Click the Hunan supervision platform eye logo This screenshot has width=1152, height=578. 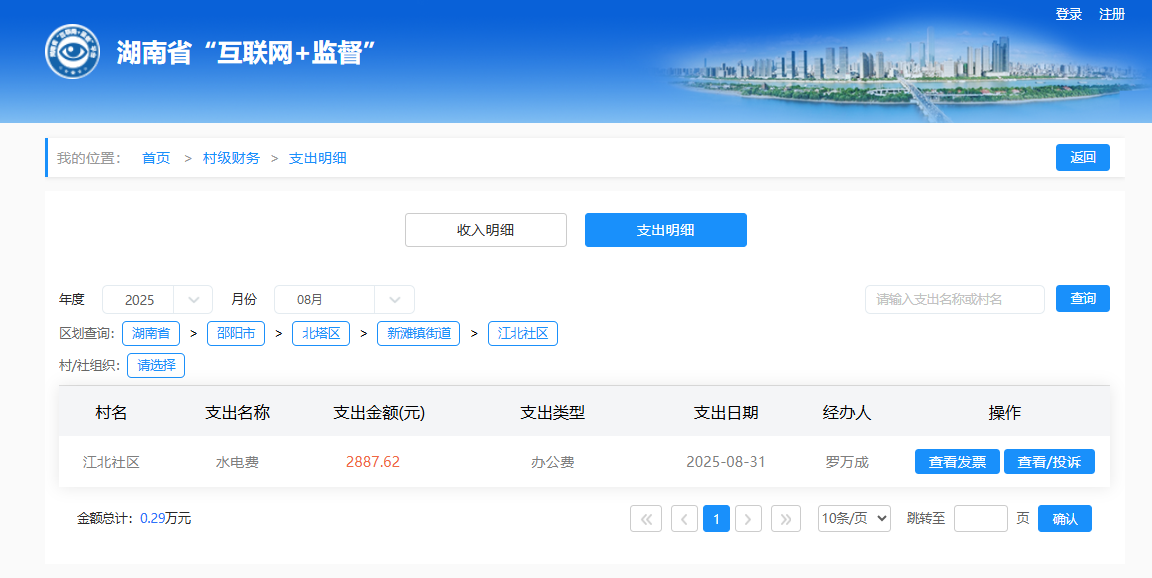coord(73,52)
